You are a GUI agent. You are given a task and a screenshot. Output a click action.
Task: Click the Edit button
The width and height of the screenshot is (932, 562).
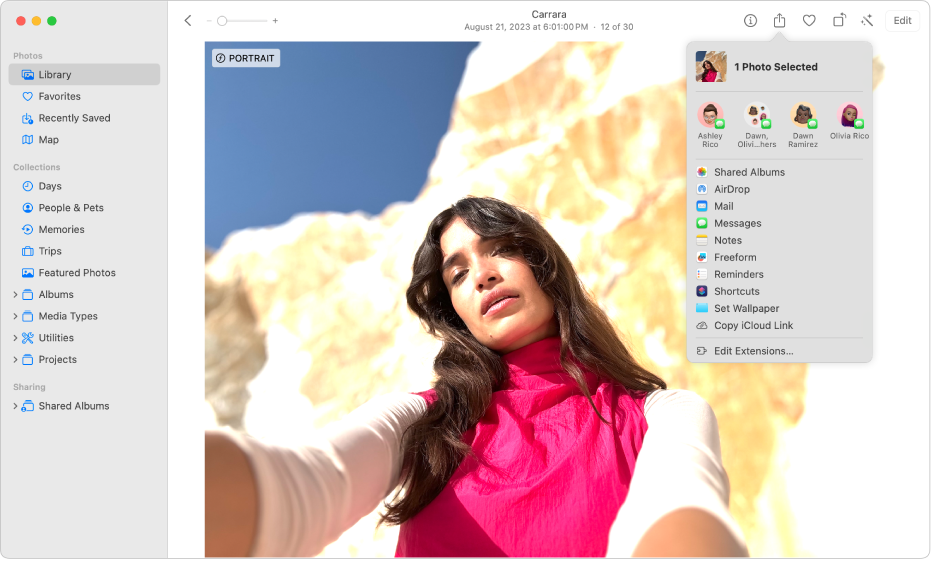tap(902, 21)
